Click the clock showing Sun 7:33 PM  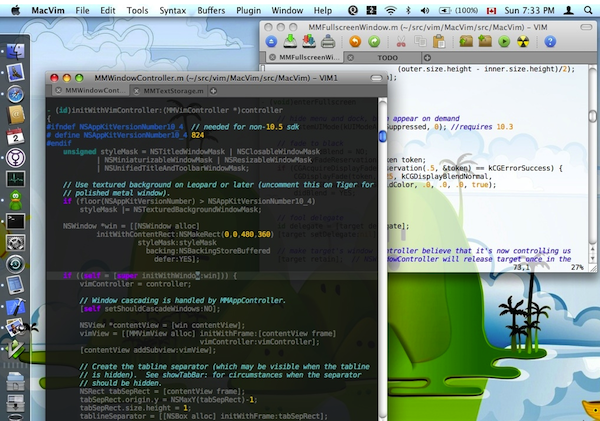(x=529, y=10)
